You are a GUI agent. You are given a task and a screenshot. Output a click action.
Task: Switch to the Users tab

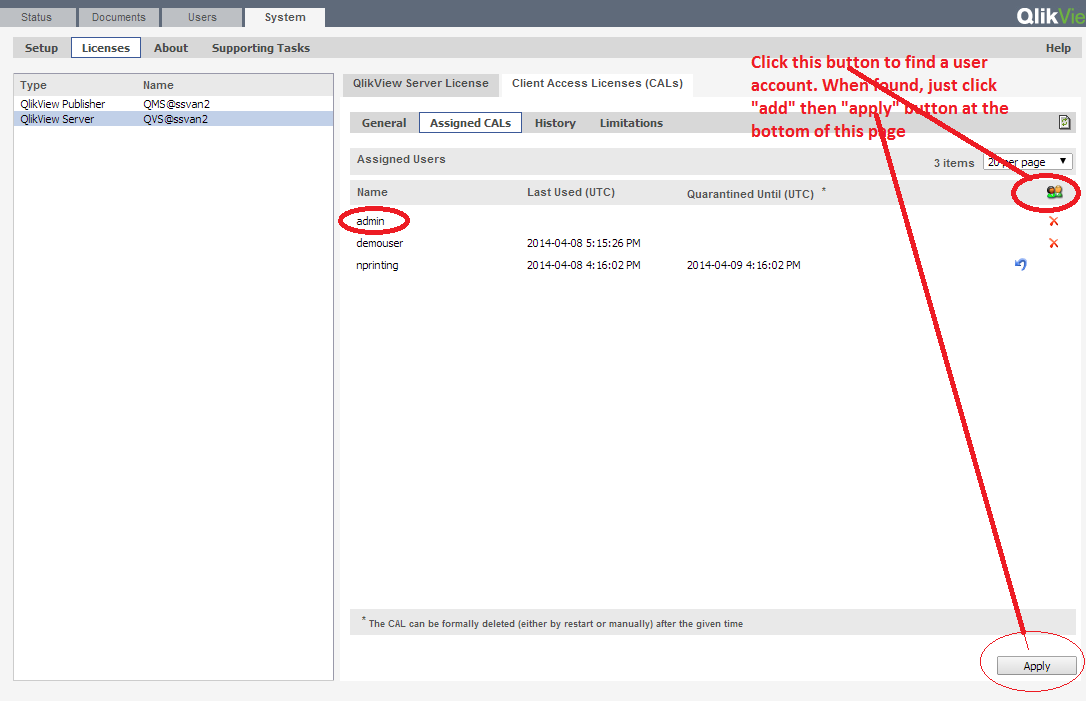coord(202,17)
